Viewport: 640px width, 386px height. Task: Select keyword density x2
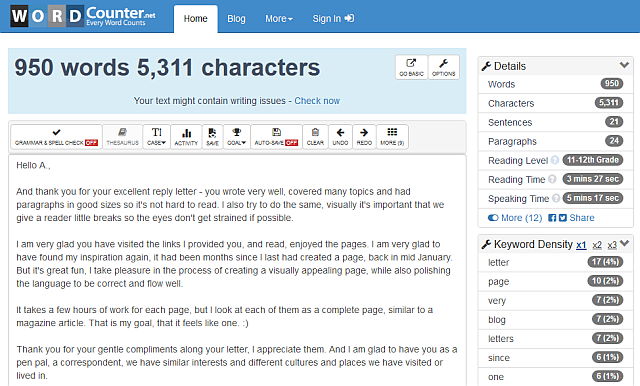point(597,245)
